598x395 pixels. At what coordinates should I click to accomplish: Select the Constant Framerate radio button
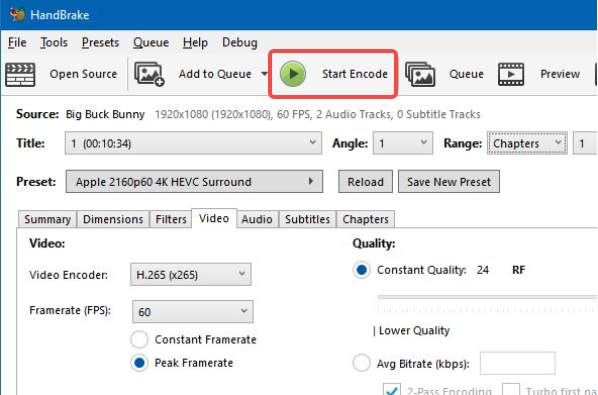click(139, 339)
